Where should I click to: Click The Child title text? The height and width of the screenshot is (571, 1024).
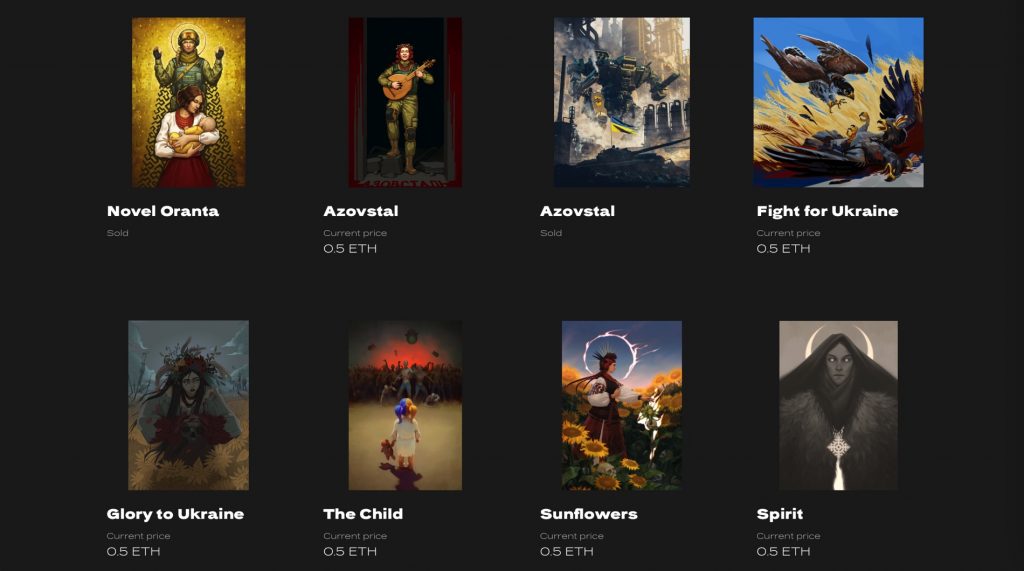click(363, 514)
